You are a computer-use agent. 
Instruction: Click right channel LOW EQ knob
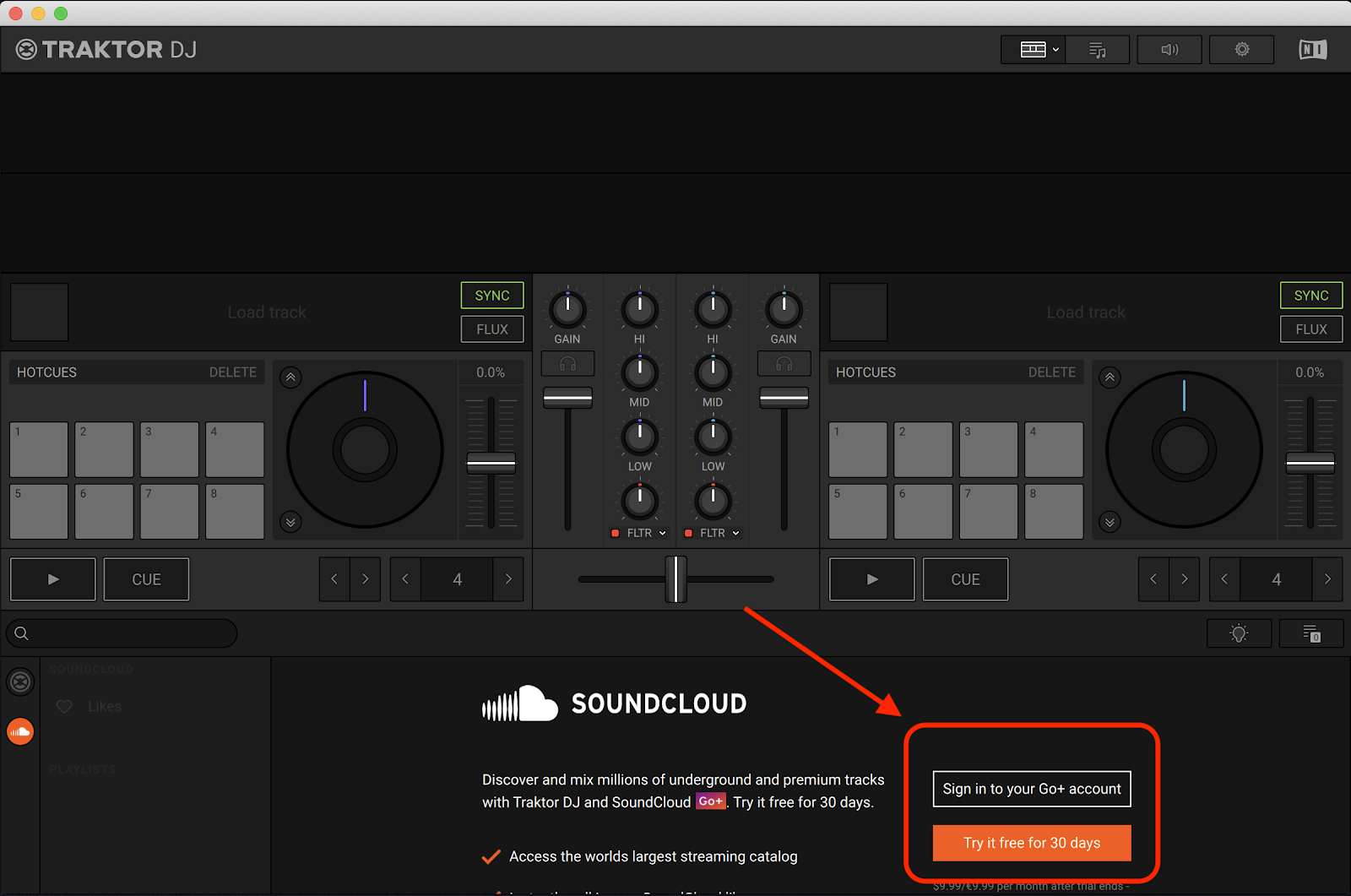(713, 437)
